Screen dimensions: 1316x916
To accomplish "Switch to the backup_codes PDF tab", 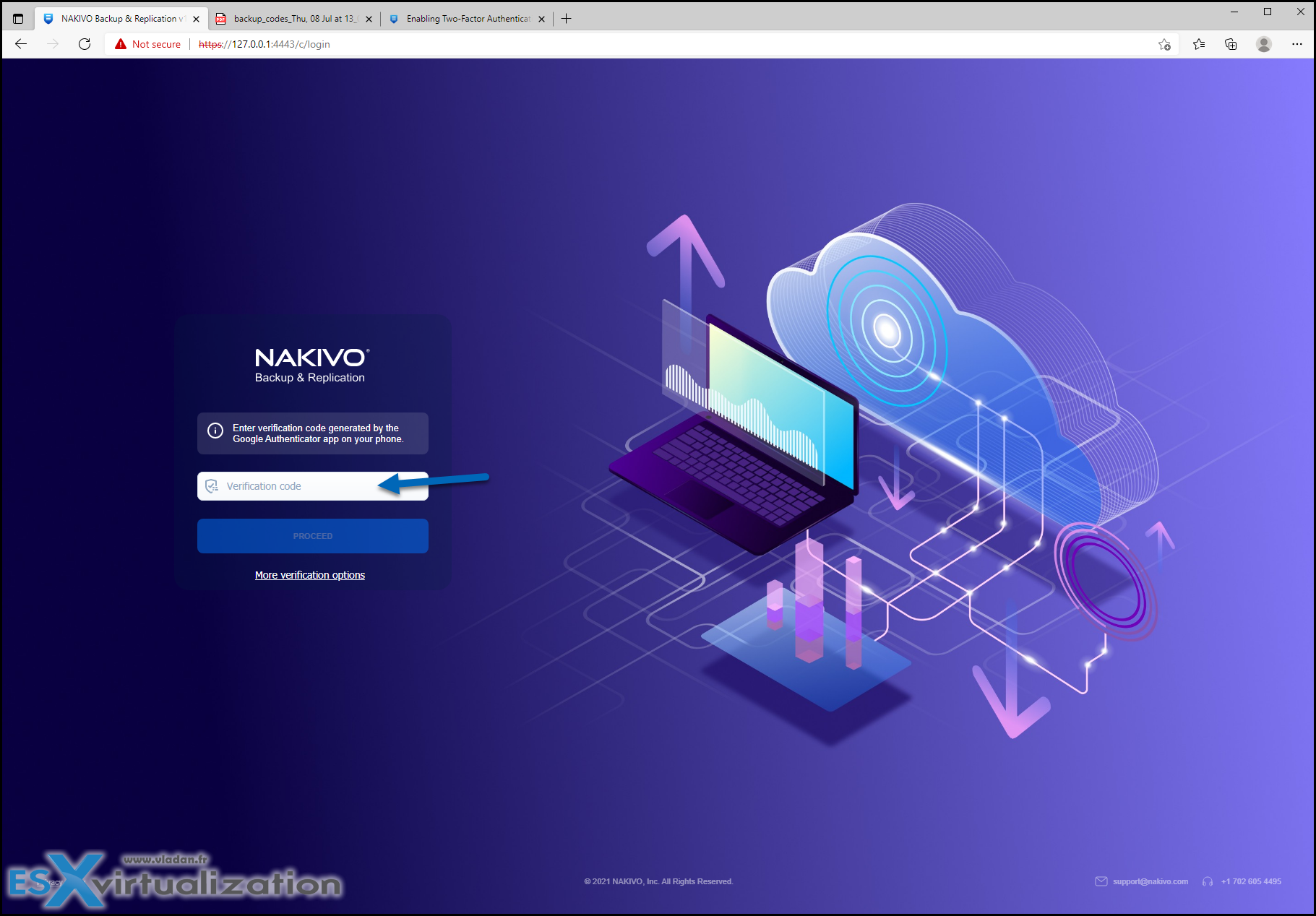I will point(295,19).
